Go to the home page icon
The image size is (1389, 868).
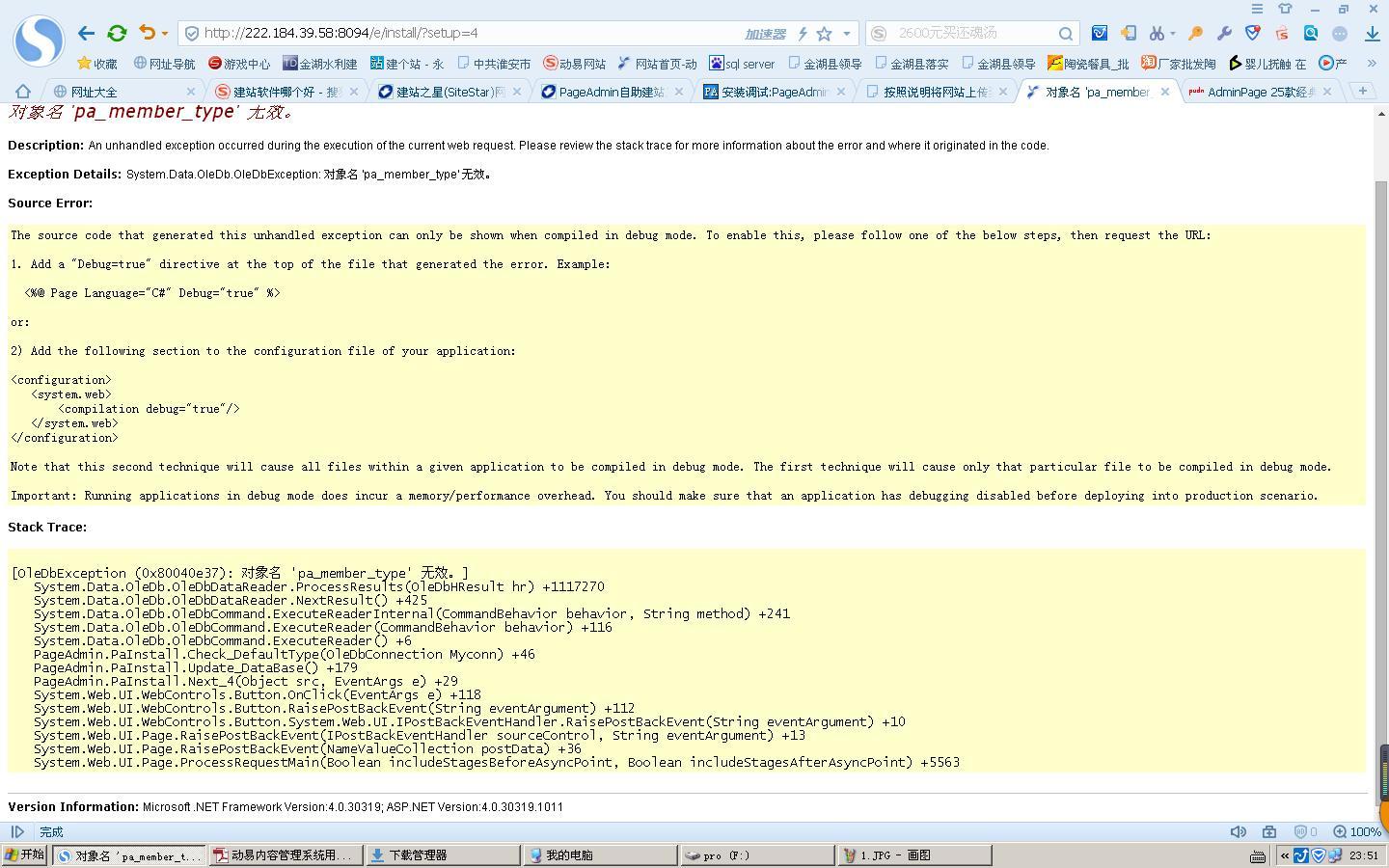click(x=23, y=92)
